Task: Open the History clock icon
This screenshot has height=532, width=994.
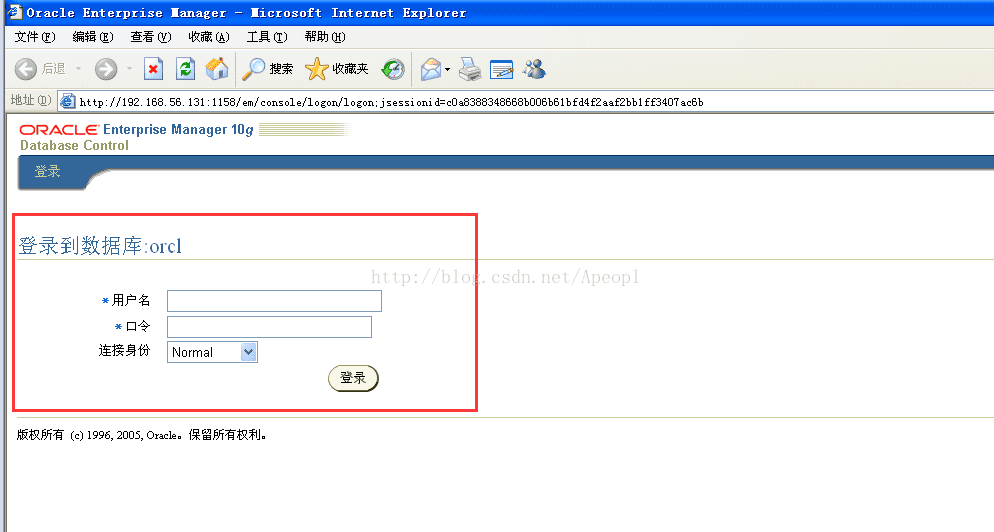Action: point(393,69)
